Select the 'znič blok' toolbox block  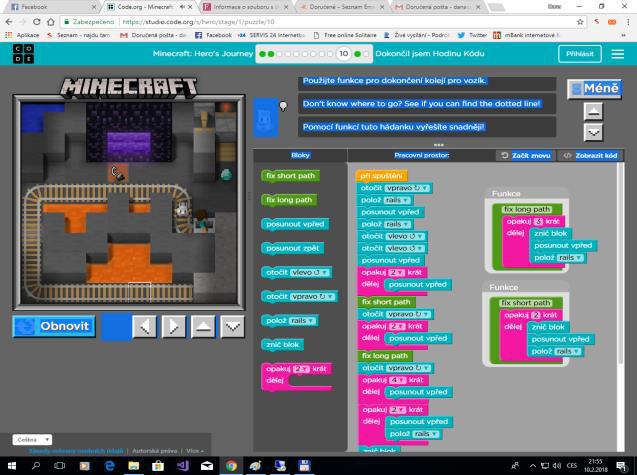[282, 345]
